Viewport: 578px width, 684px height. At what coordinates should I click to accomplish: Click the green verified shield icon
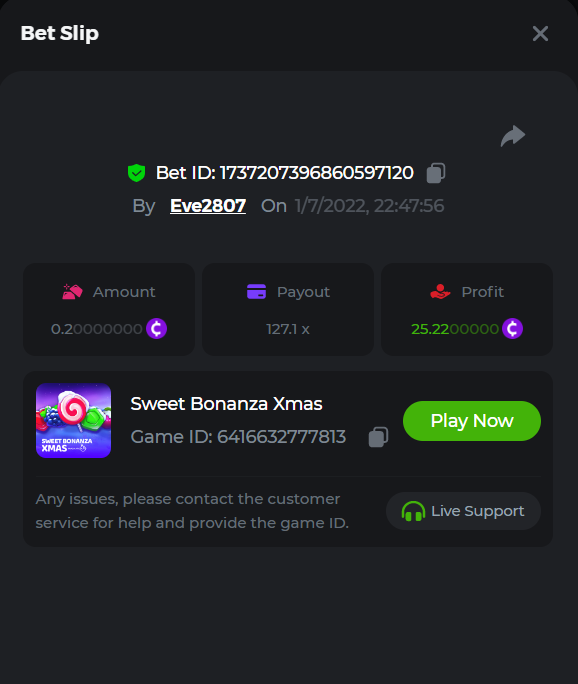click(x=137, y=173)
